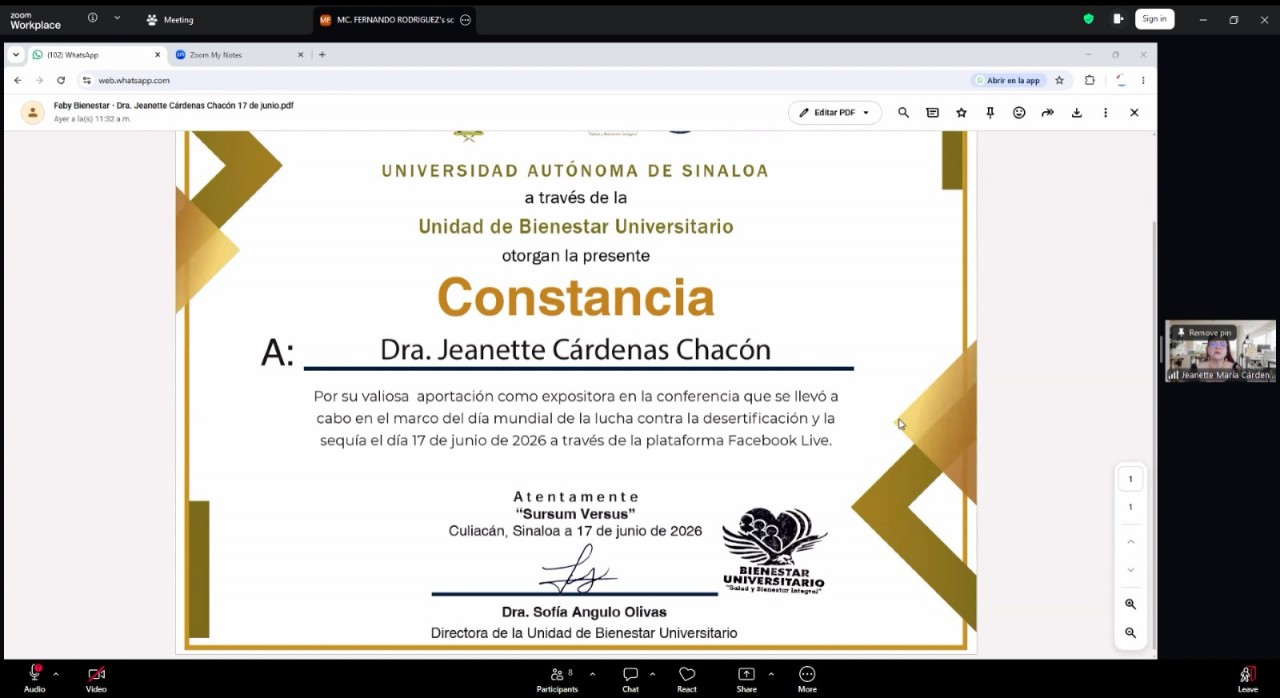
Task: Click the site info icon in address bar
Action: pos(87,80)
